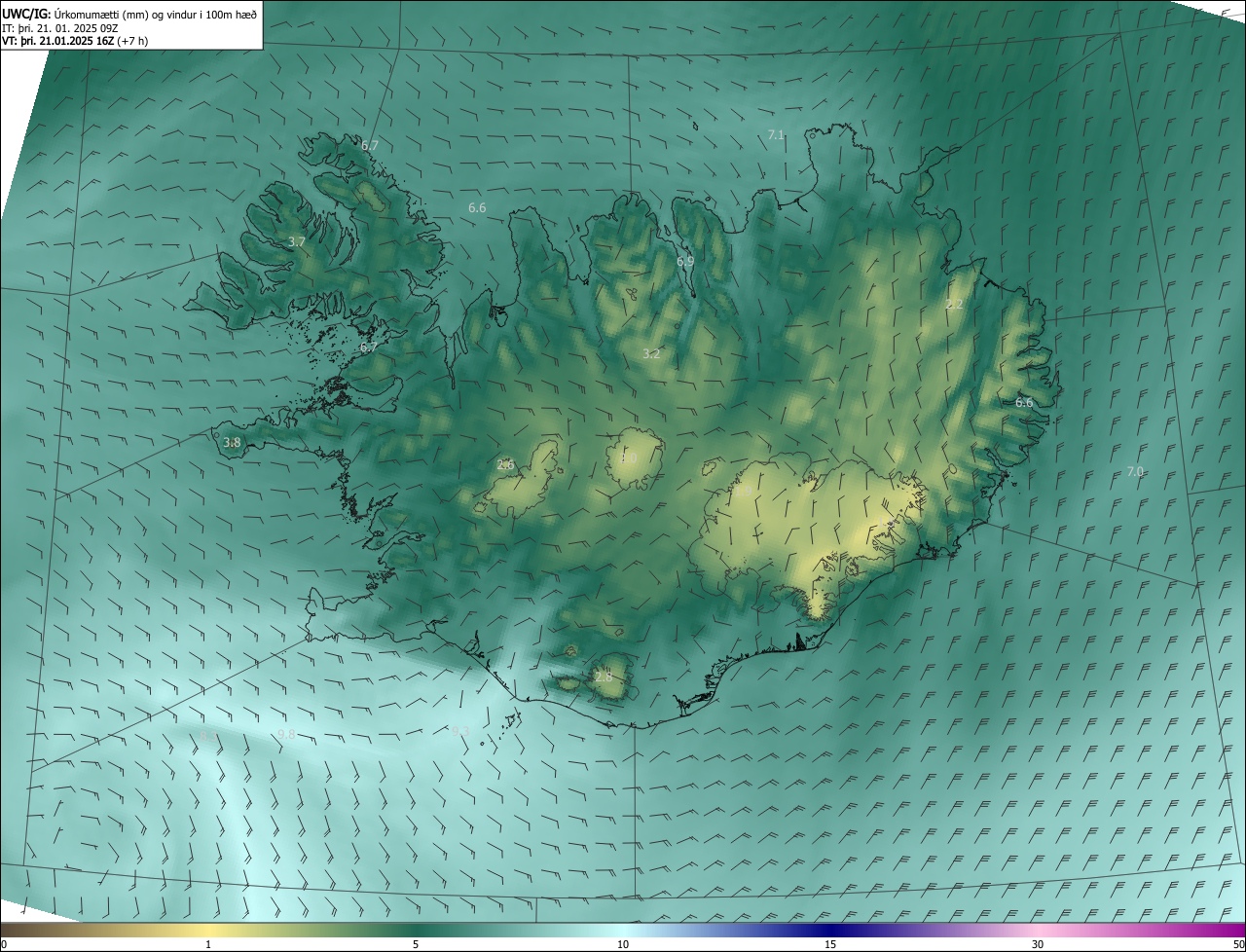1246x952 pixels.
Task: Click the 7.0 value east of Iceland
Action: click(1135, 472)
